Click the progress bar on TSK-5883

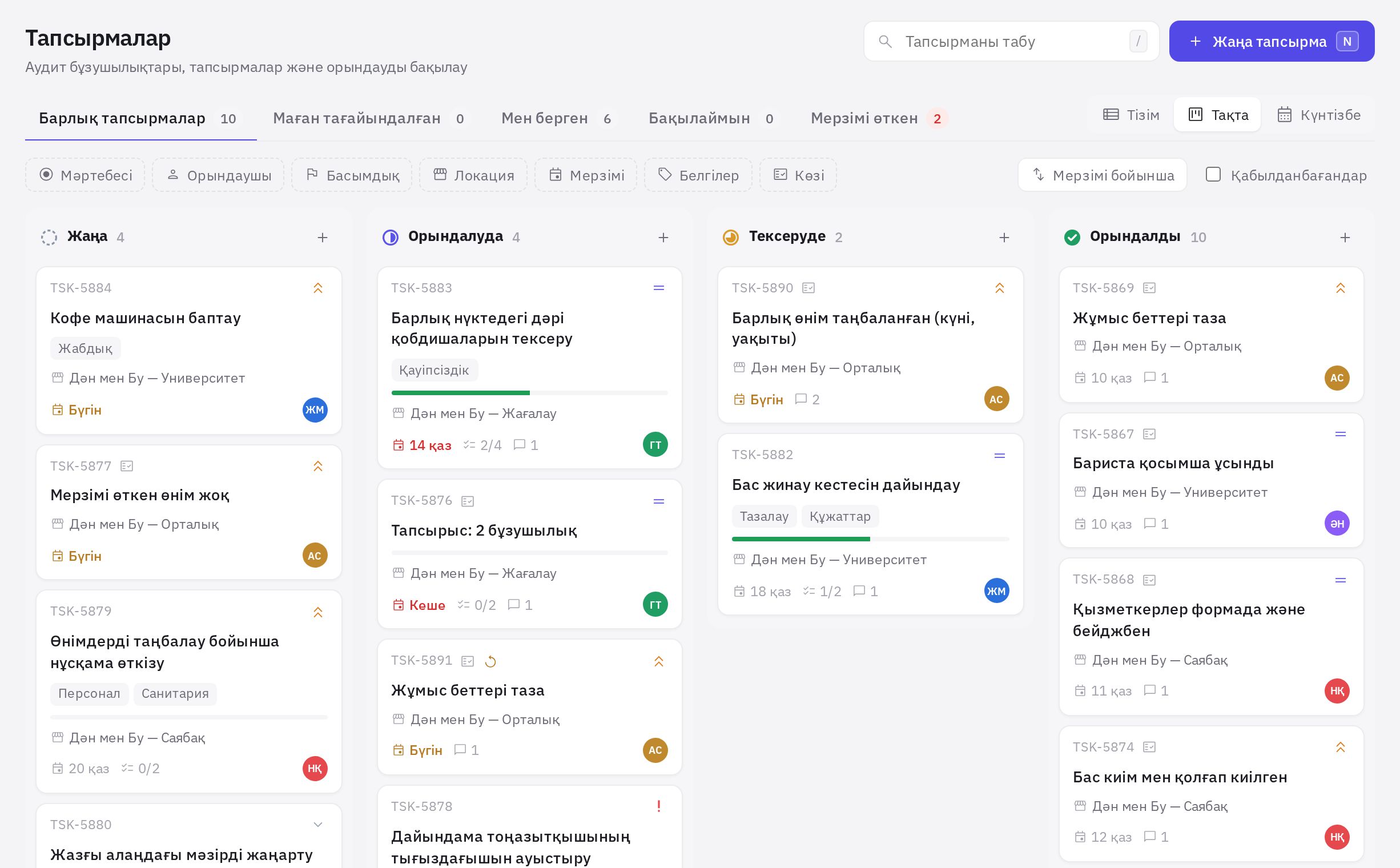pos(529,393)
